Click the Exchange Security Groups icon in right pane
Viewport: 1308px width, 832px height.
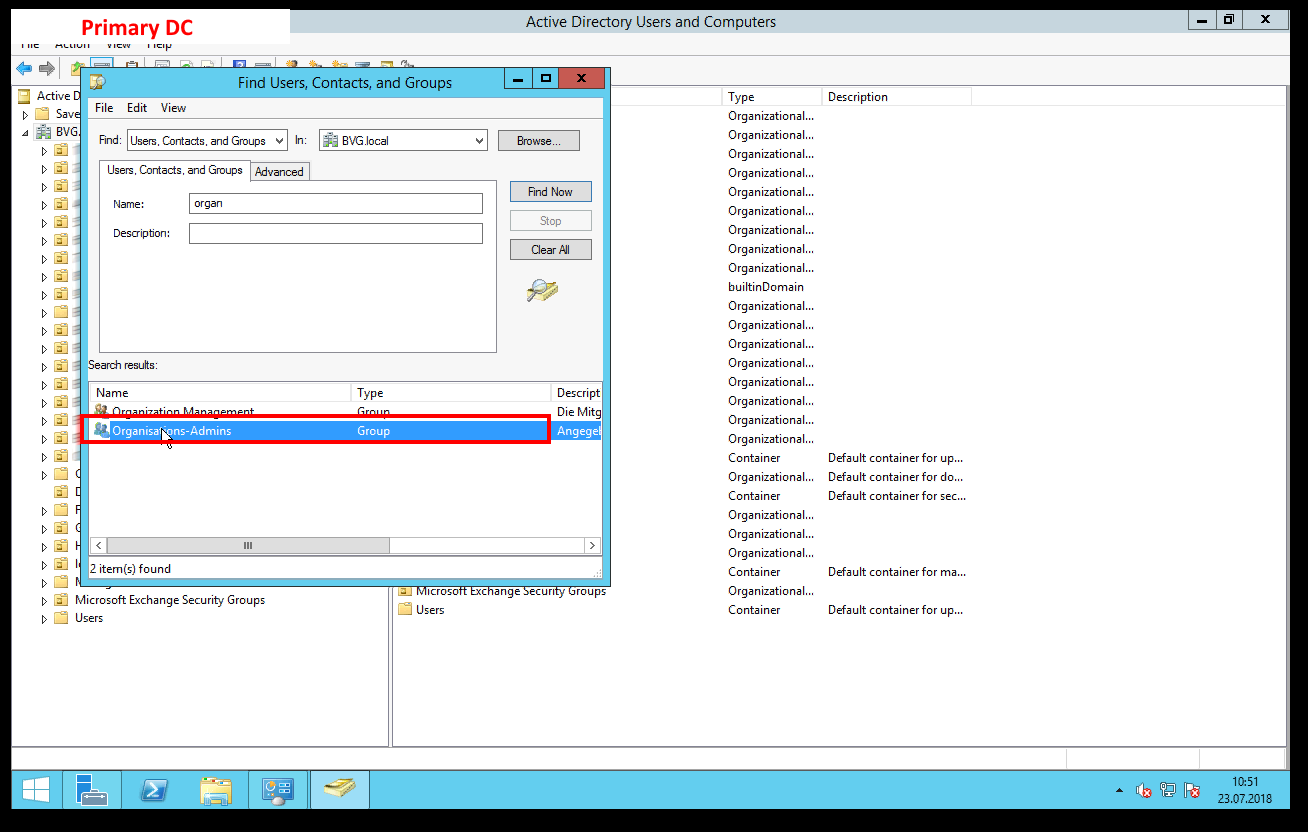pos(405,591)
